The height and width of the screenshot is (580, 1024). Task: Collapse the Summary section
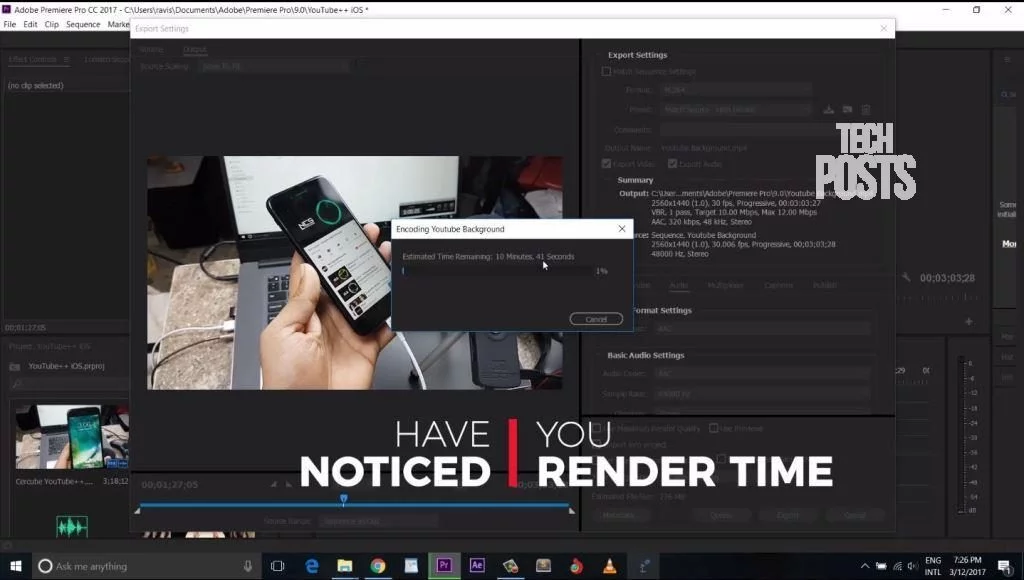point(635,180)
